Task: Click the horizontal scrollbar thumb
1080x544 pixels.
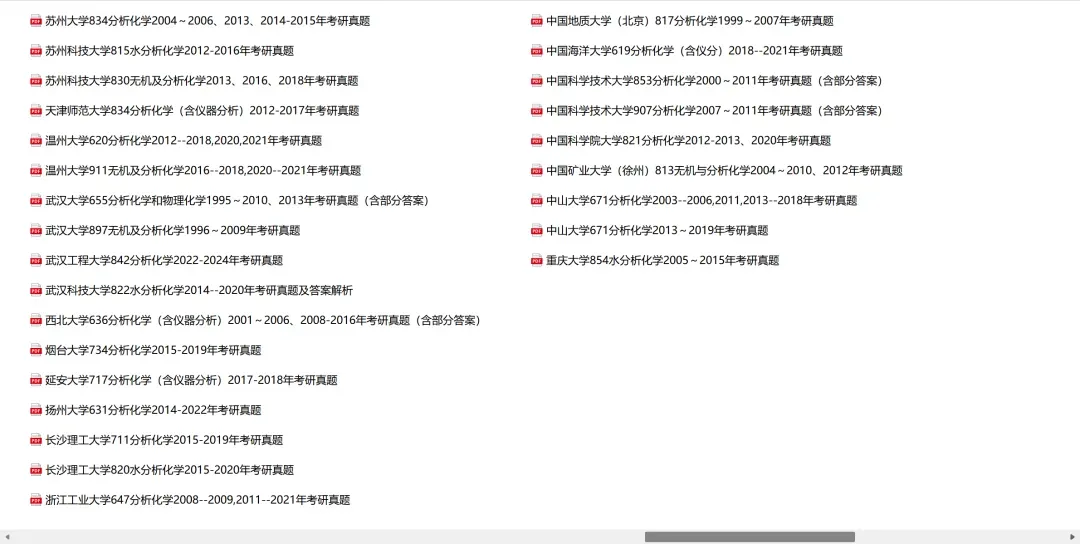Action: [749, 537]
